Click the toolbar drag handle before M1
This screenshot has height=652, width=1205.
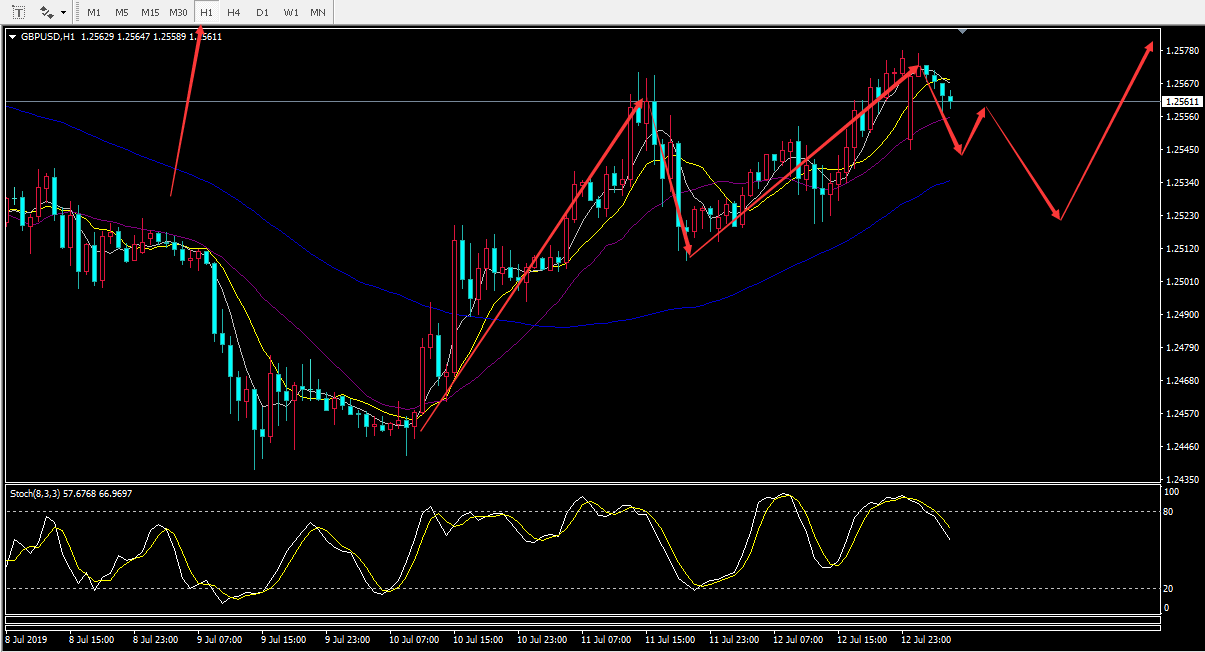tap(79, 12)
